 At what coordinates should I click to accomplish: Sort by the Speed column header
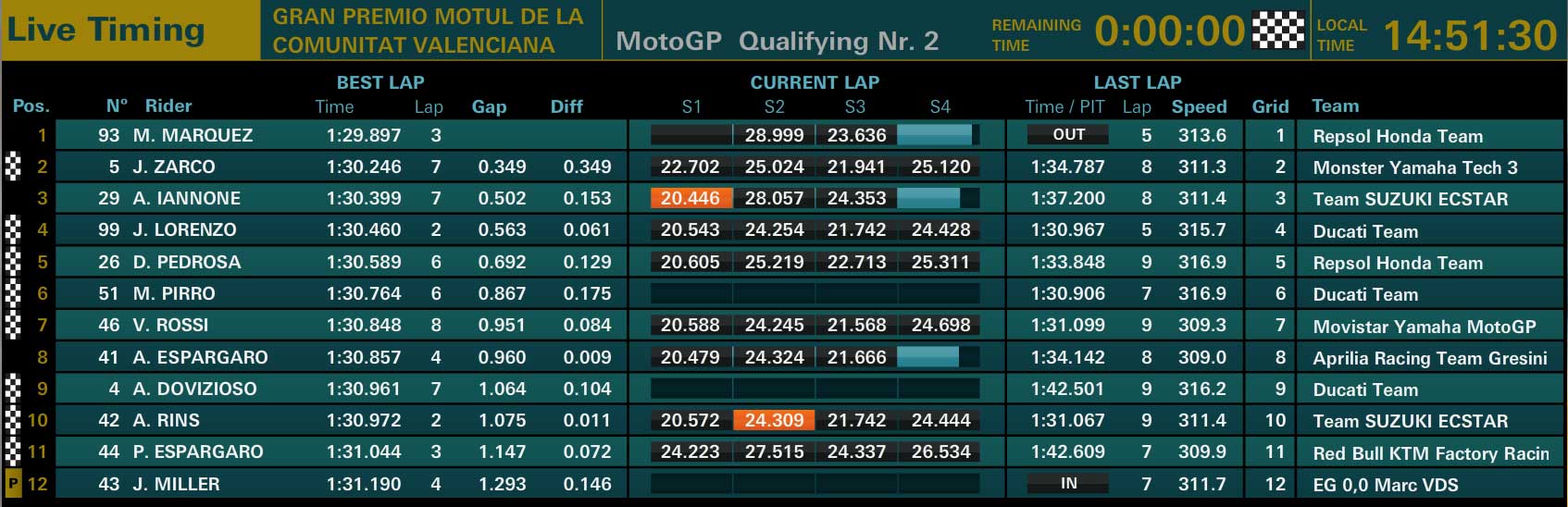pyautogui.click(x=1199, y=106)
